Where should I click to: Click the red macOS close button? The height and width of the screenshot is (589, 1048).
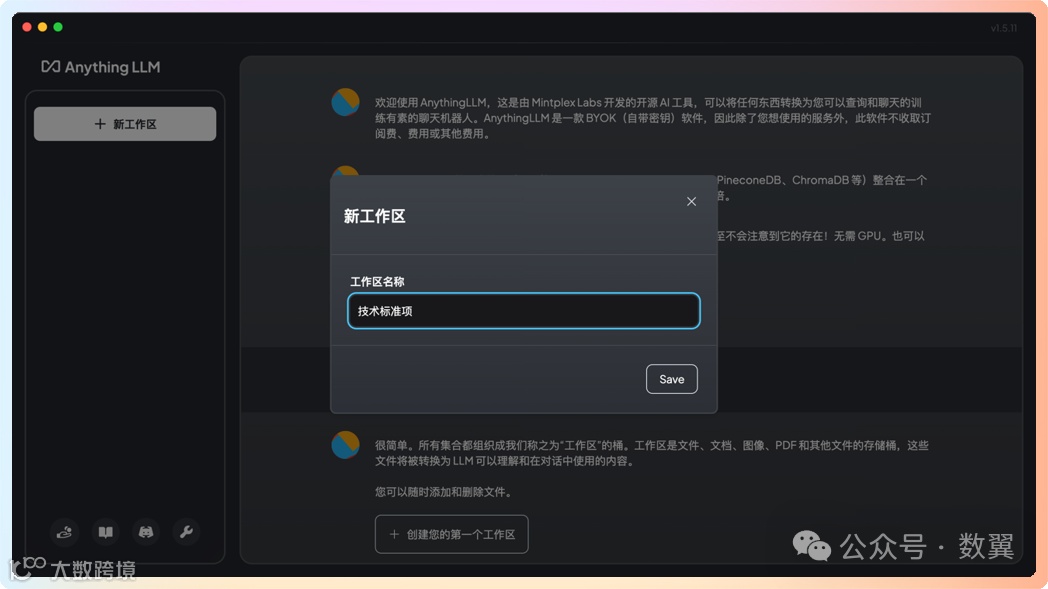pos(27,27)
